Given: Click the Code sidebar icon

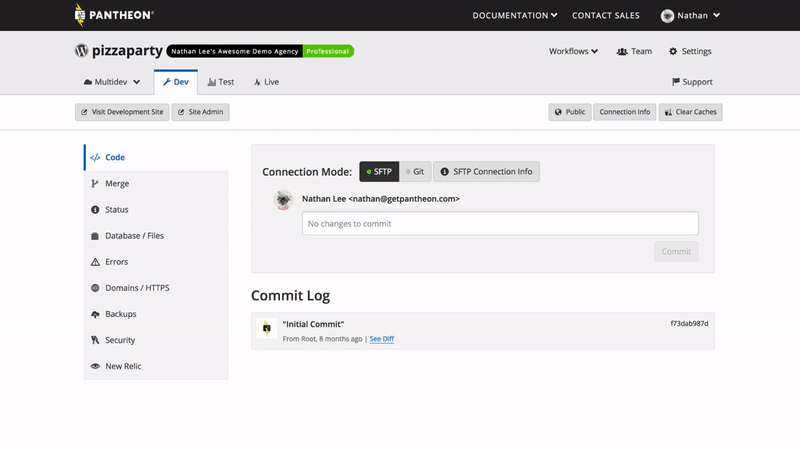Looking at the screenshot, I should pos(95,157).
